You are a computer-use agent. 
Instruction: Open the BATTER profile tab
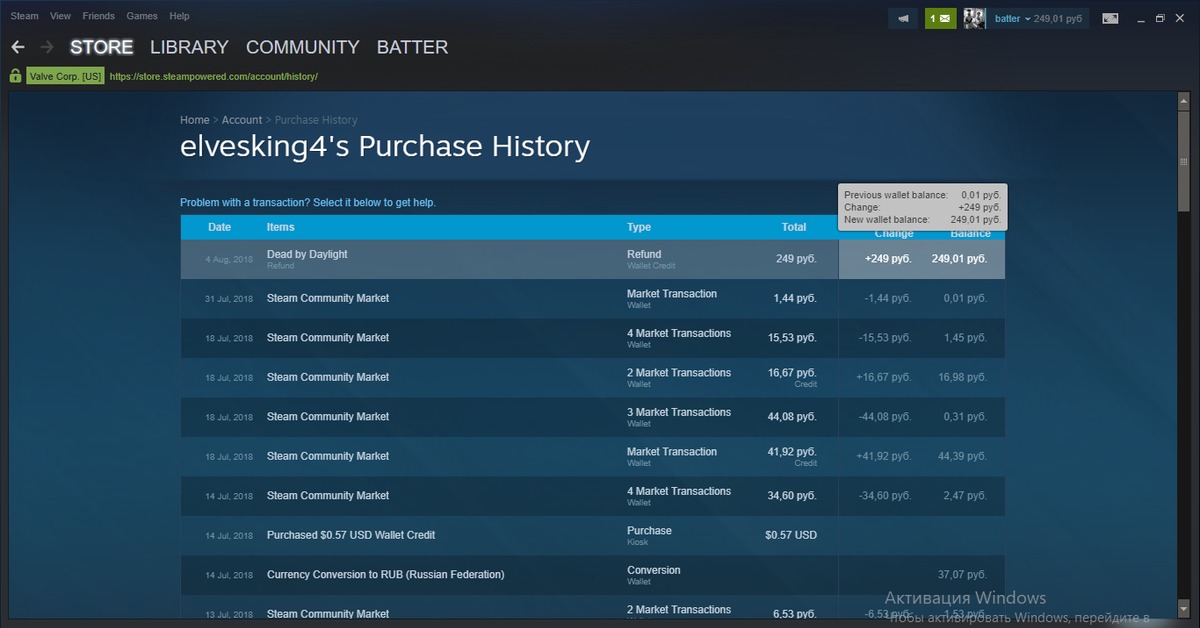click(412, 47)
